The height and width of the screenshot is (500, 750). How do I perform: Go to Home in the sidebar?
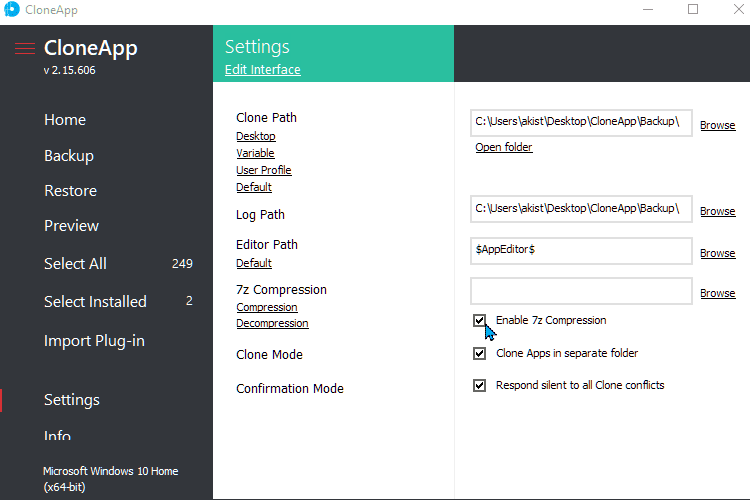65,120
